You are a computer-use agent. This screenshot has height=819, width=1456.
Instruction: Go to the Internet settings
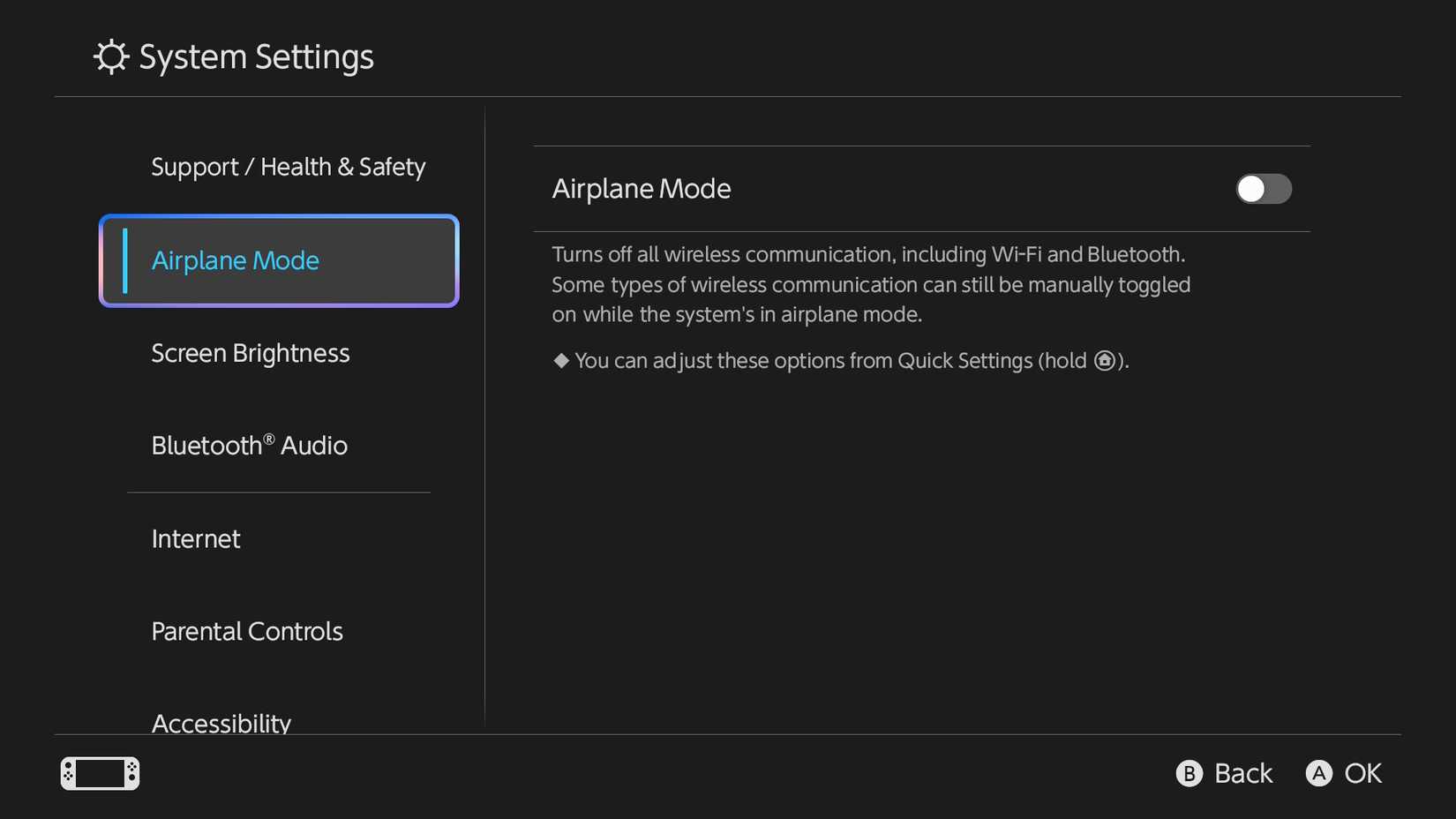click(196, 539)
